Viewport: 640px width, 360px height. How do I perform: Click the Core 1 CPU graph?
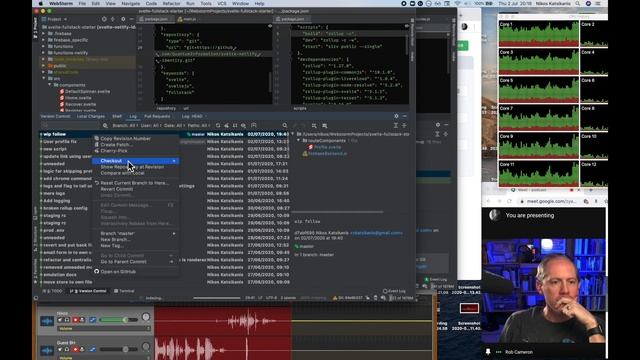click(539, 34)
